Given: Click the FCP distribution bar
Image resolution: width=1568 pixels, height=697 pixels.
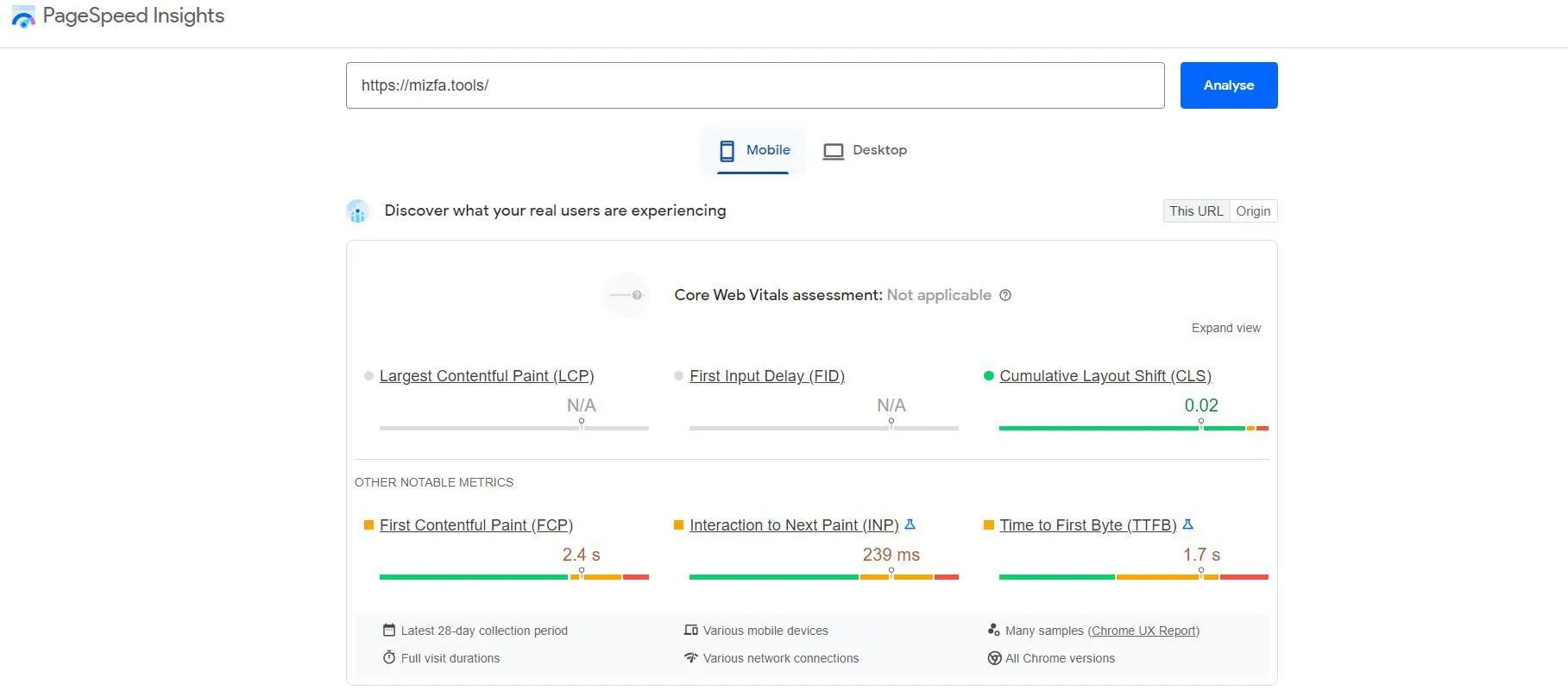Looking at the screenshot, I should [x=514, y=577].
